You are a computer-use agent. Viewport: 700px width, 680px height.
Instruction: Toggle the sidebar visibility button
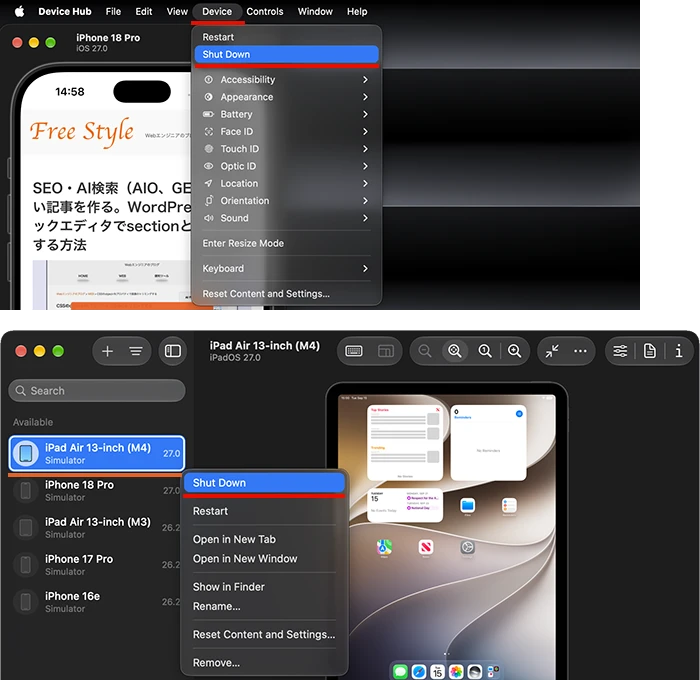coord(173,351)
